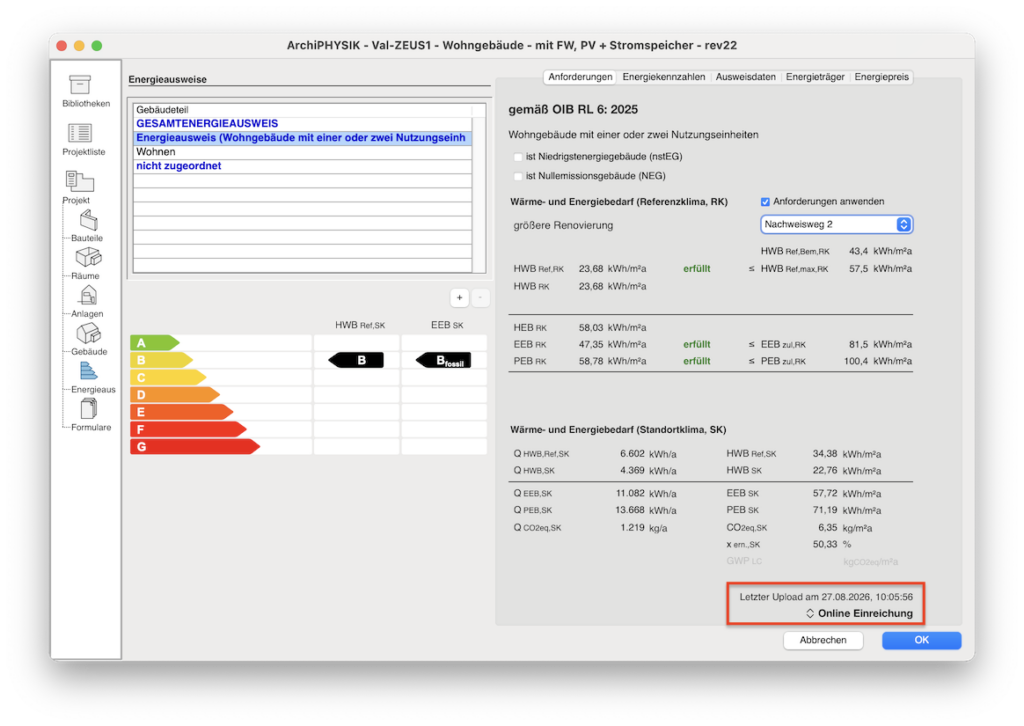Click the EEB RK value 47,35
Screen dimensions: 1024x726
(x=591, y=345)
